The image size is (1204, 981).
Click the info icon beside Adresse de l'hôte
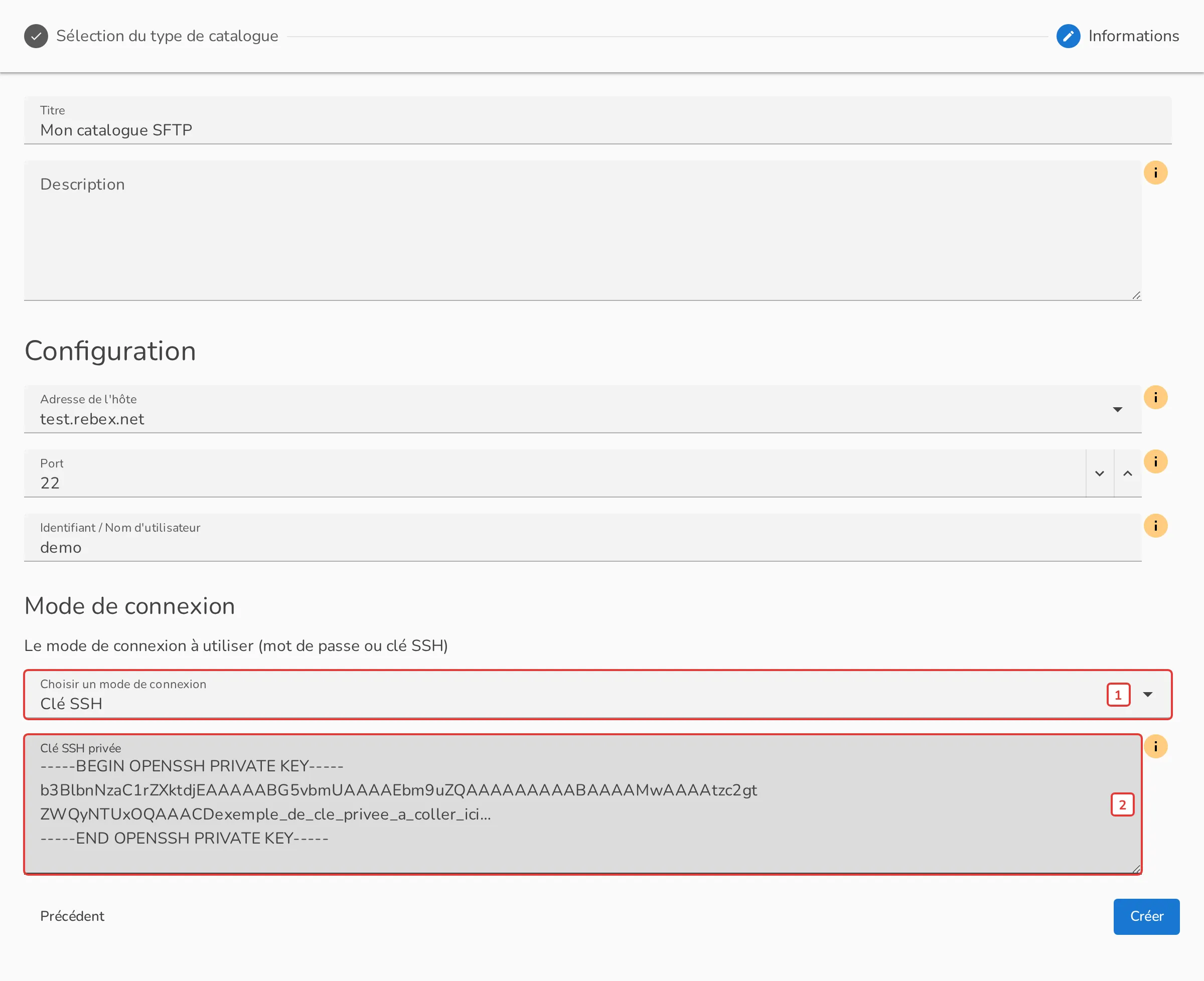[x=1155, y=398]
